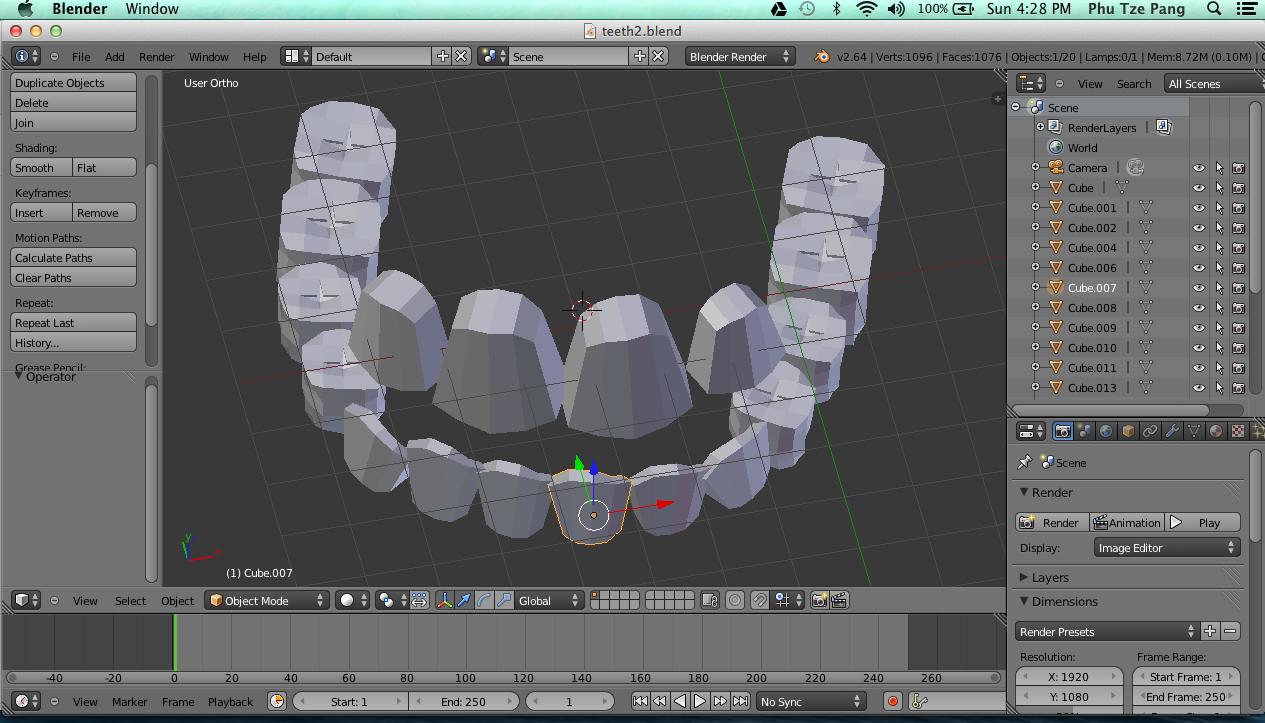1265x723 pixels.
Task: Open the Object Mode dropdown
Action: [x=266, y=600]
